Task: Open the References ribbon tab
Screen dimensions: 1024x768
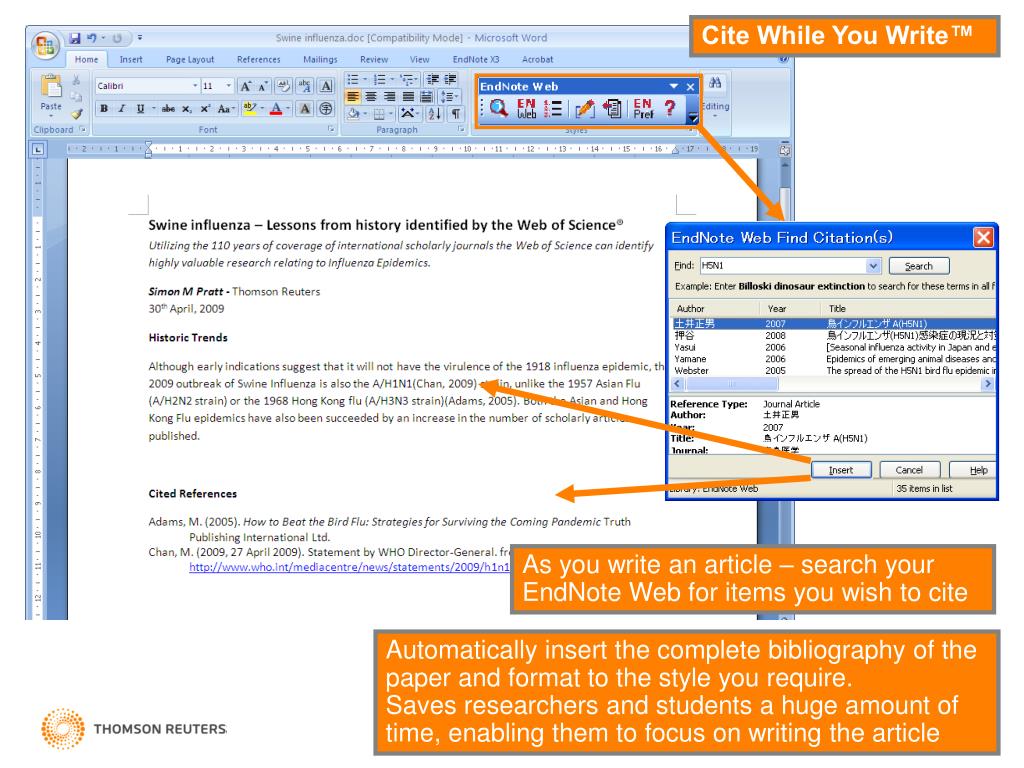Action: pos(259,59)
